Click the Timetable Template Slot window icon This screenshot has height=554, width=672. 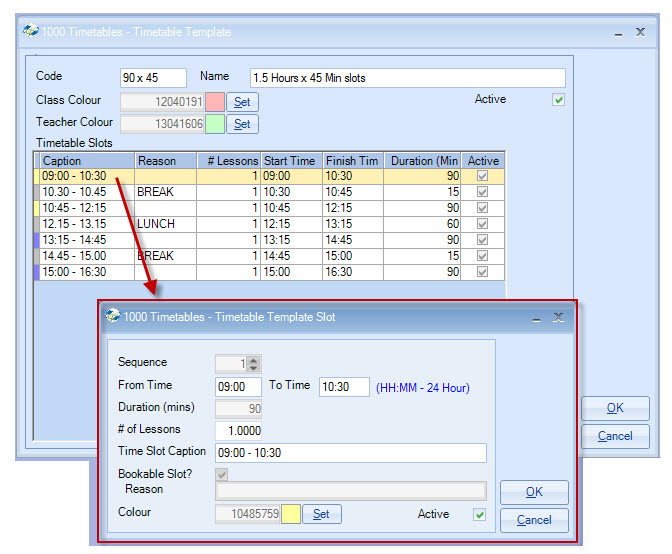tap(112, 316)
